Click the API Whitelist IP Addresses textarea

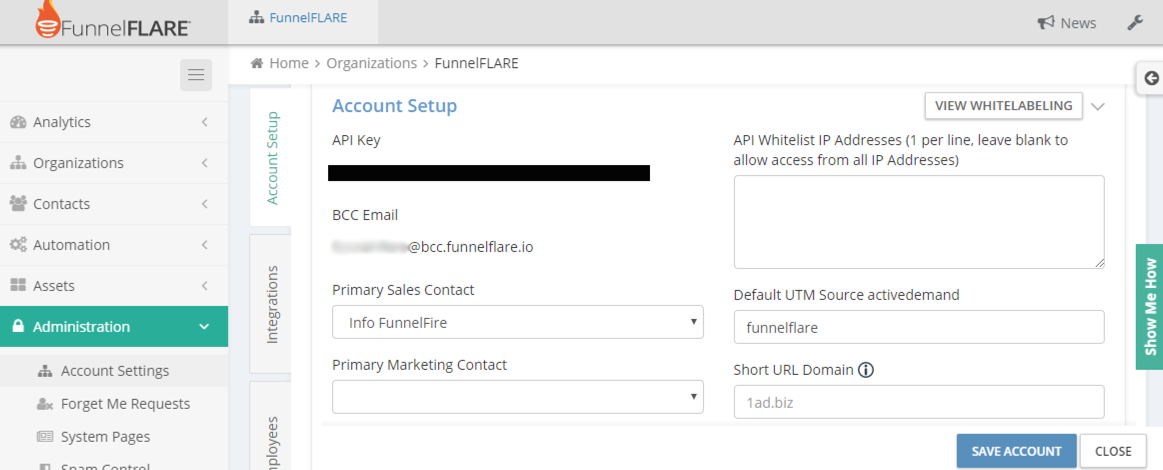point(918,222)
